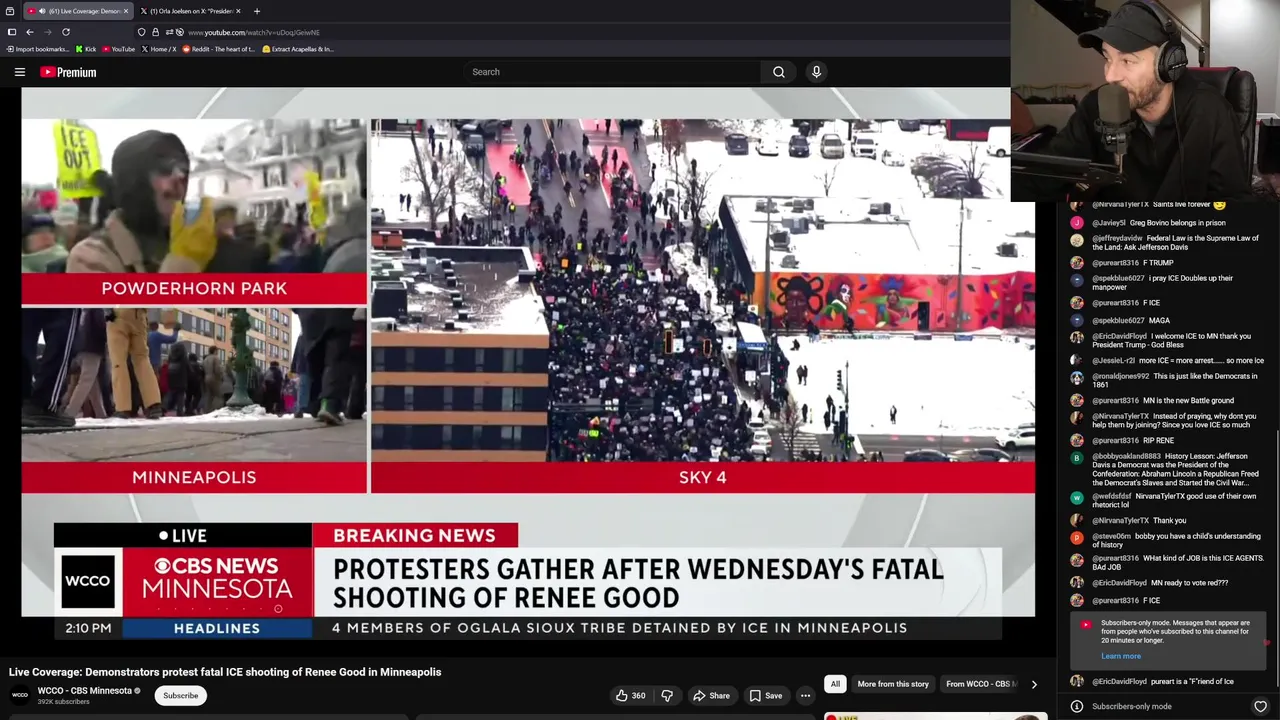This screenshot has width=1280, height=720.
Task: Click the search magnifier button
Action: (779, 72)
